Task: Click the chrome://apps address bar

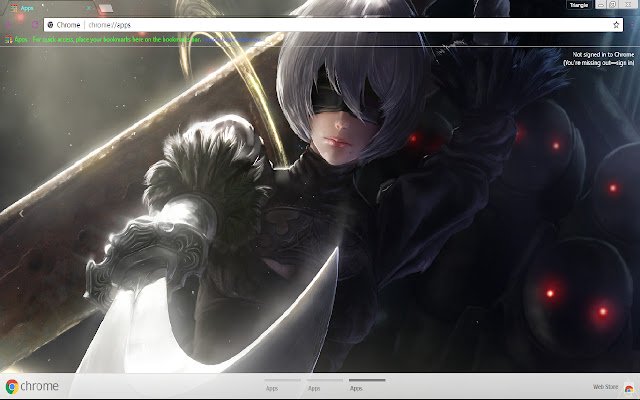Action: click(x=333, y=25)
